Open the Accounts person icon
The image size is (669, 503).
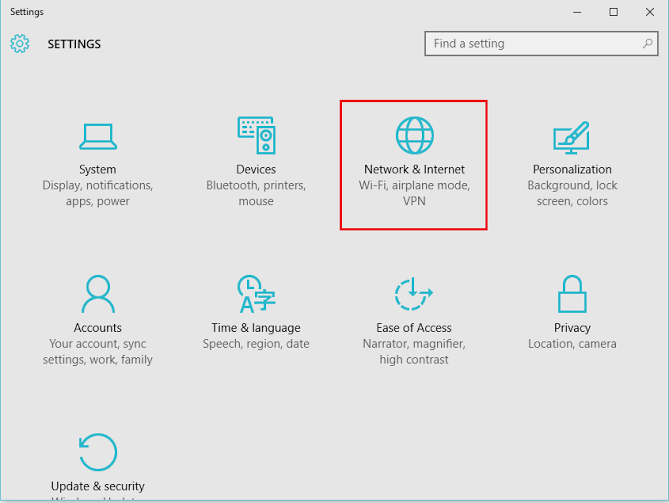(x=98, y=294)
